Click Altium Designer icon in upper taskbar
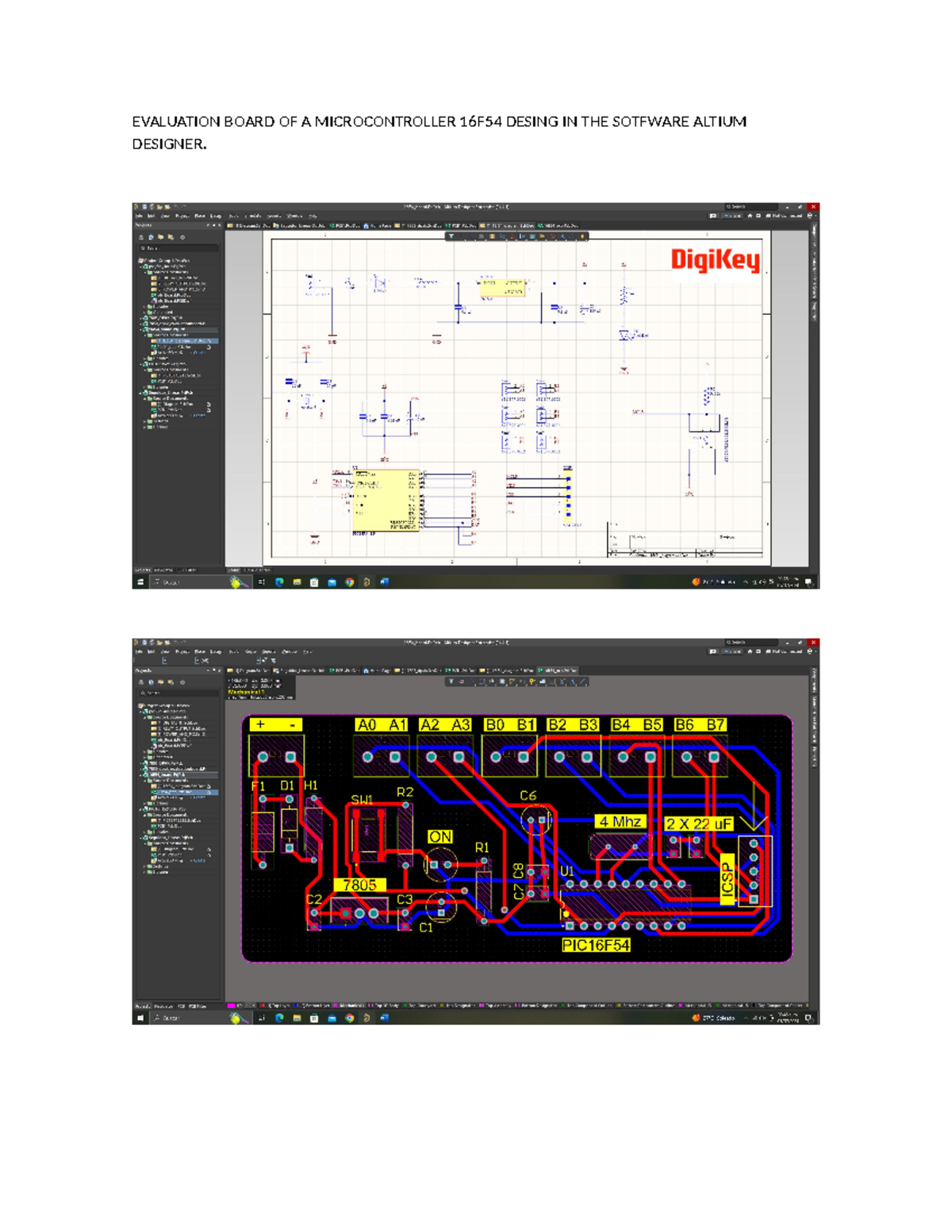The height and width of the screenshot is (1232, 952). (x=367, y=582)
